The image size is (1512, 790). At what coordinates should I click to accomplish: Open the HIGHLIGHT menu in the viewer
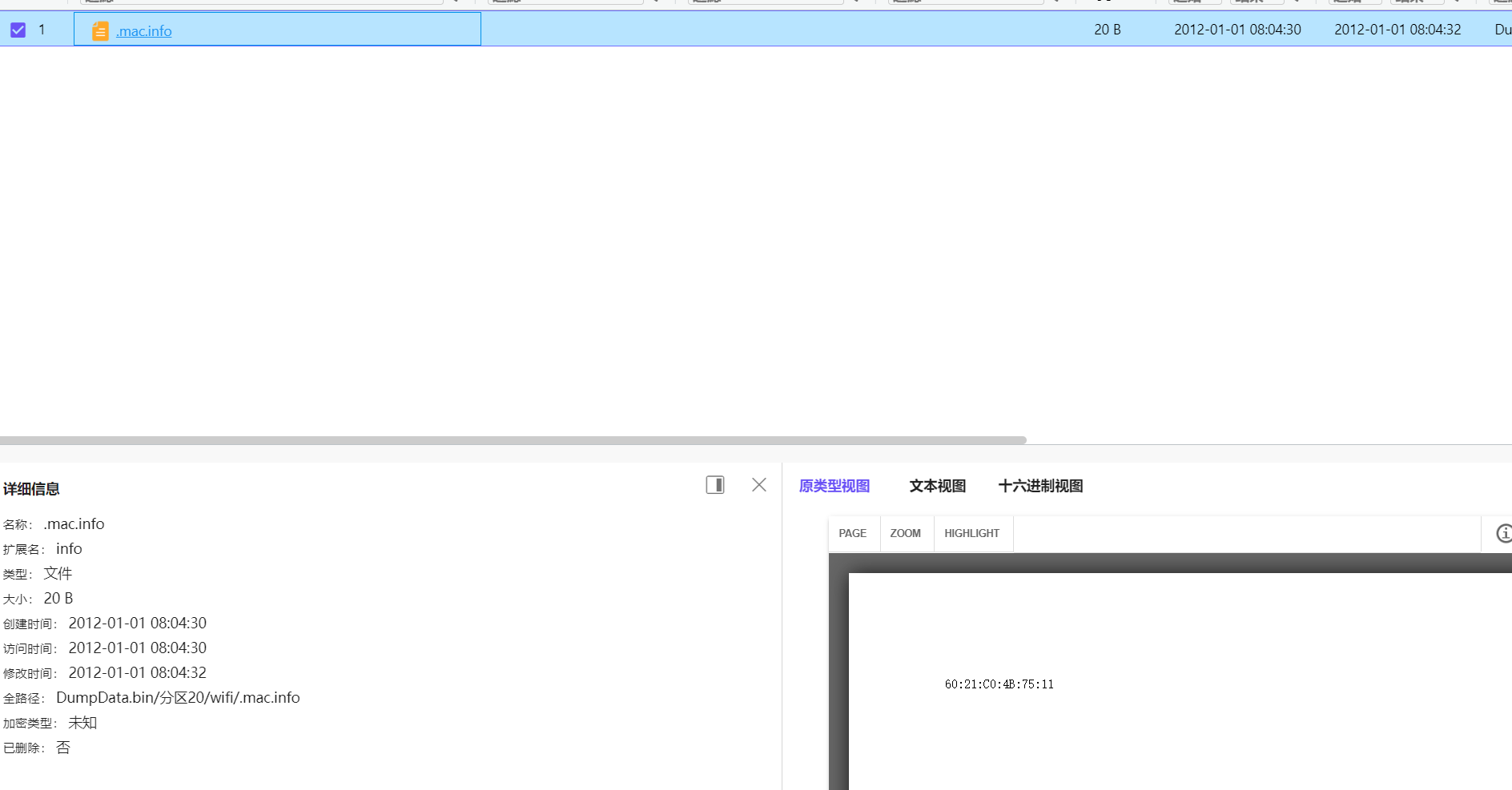pos(972,533)
